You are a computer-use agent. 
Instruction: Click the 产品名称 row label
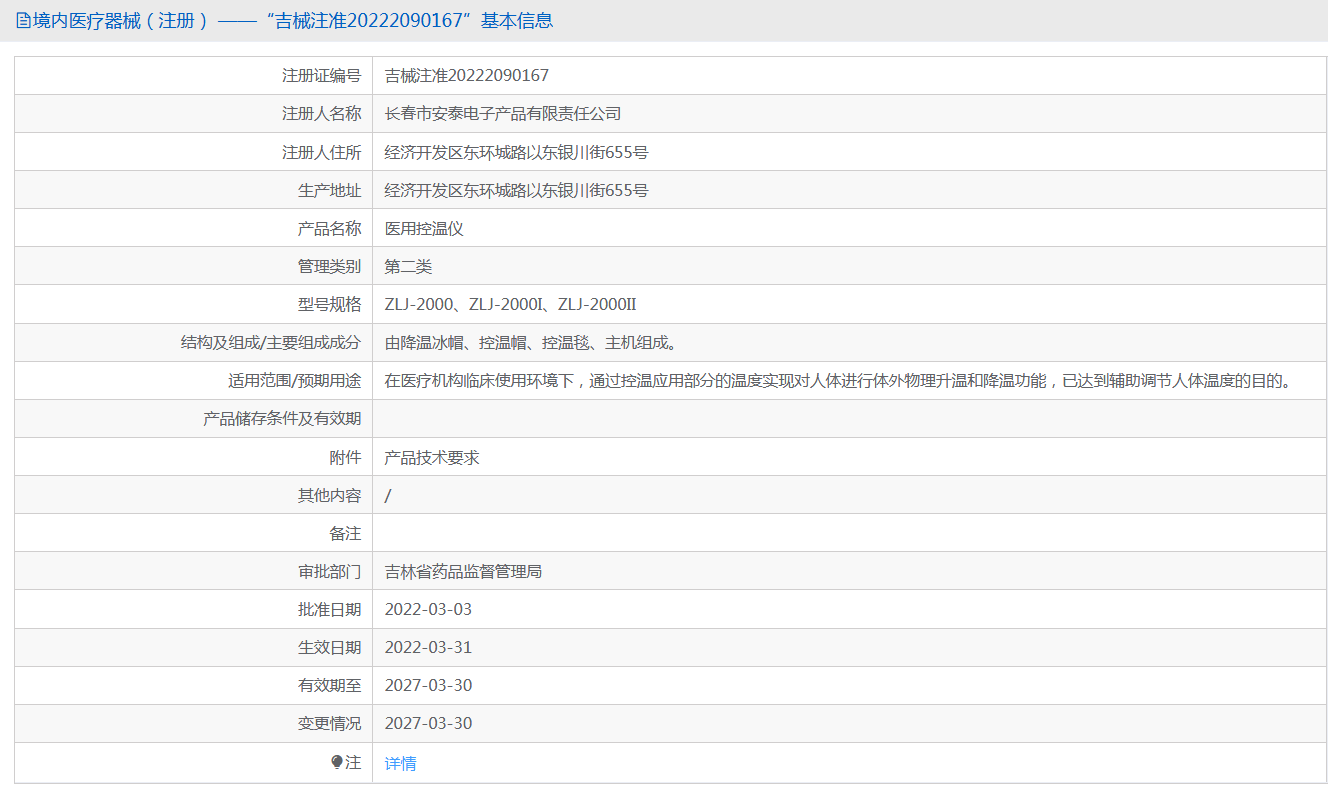tap(329, 228)
